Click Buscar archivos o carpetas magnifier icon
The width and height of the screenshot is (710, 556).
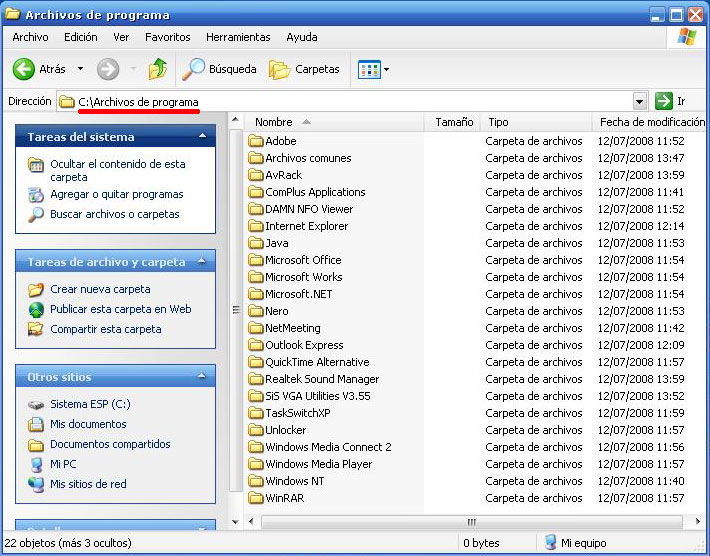tap(36, 215)
